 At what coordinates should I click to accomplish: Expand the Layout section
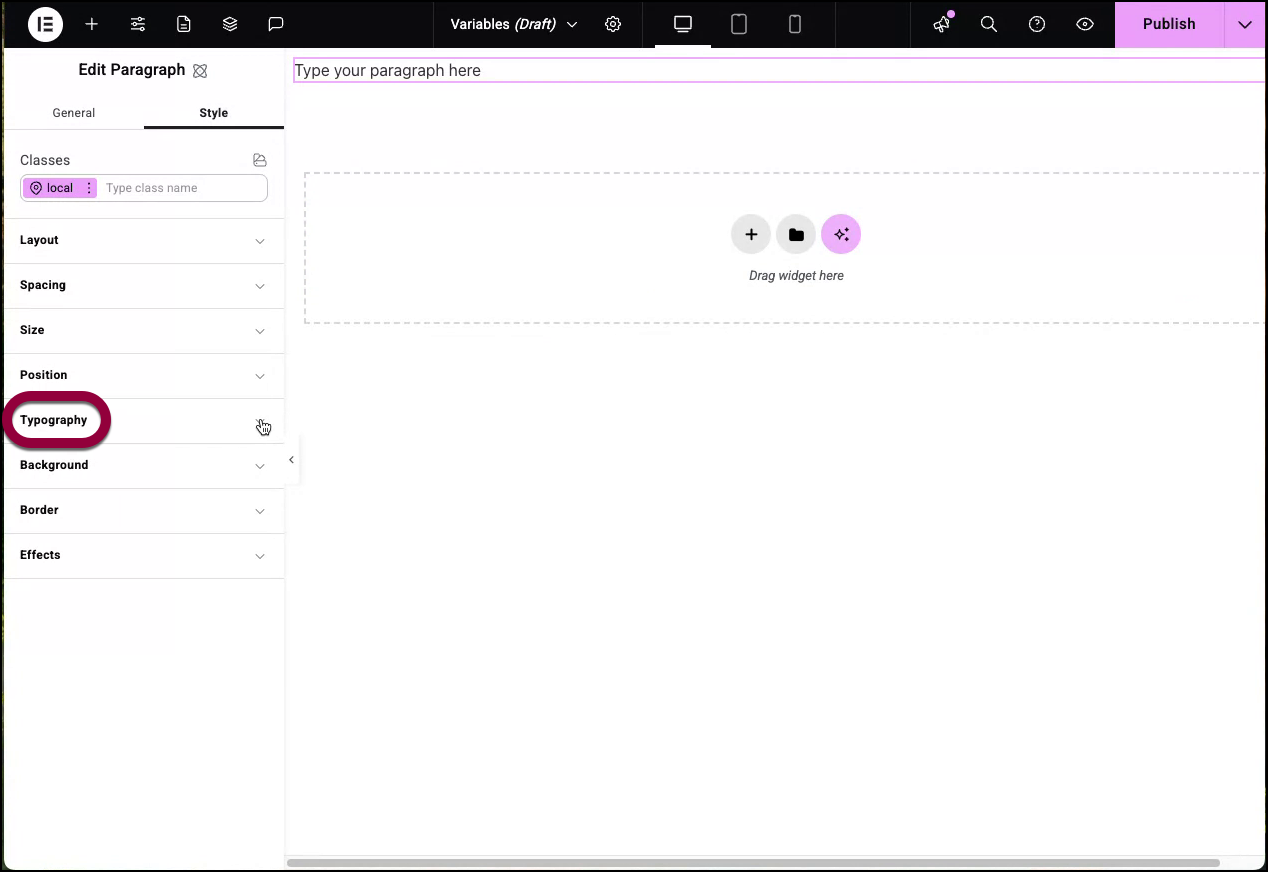tap(144, 241)
